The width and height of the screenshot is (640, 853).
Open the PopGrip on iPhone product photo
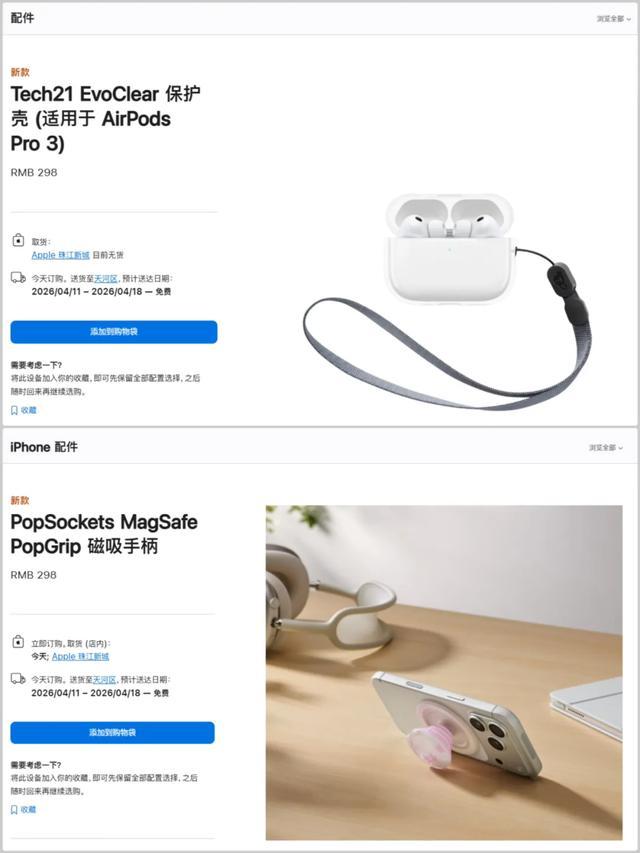coord(444,672)
